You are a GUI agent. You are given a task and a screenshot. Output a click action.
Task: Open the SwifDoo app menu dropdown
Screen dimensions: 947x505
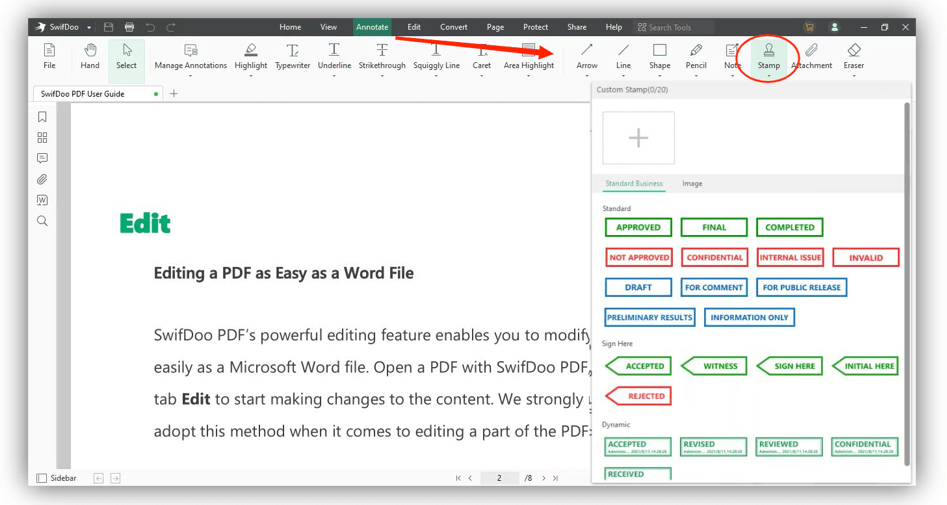coord(89,28)
